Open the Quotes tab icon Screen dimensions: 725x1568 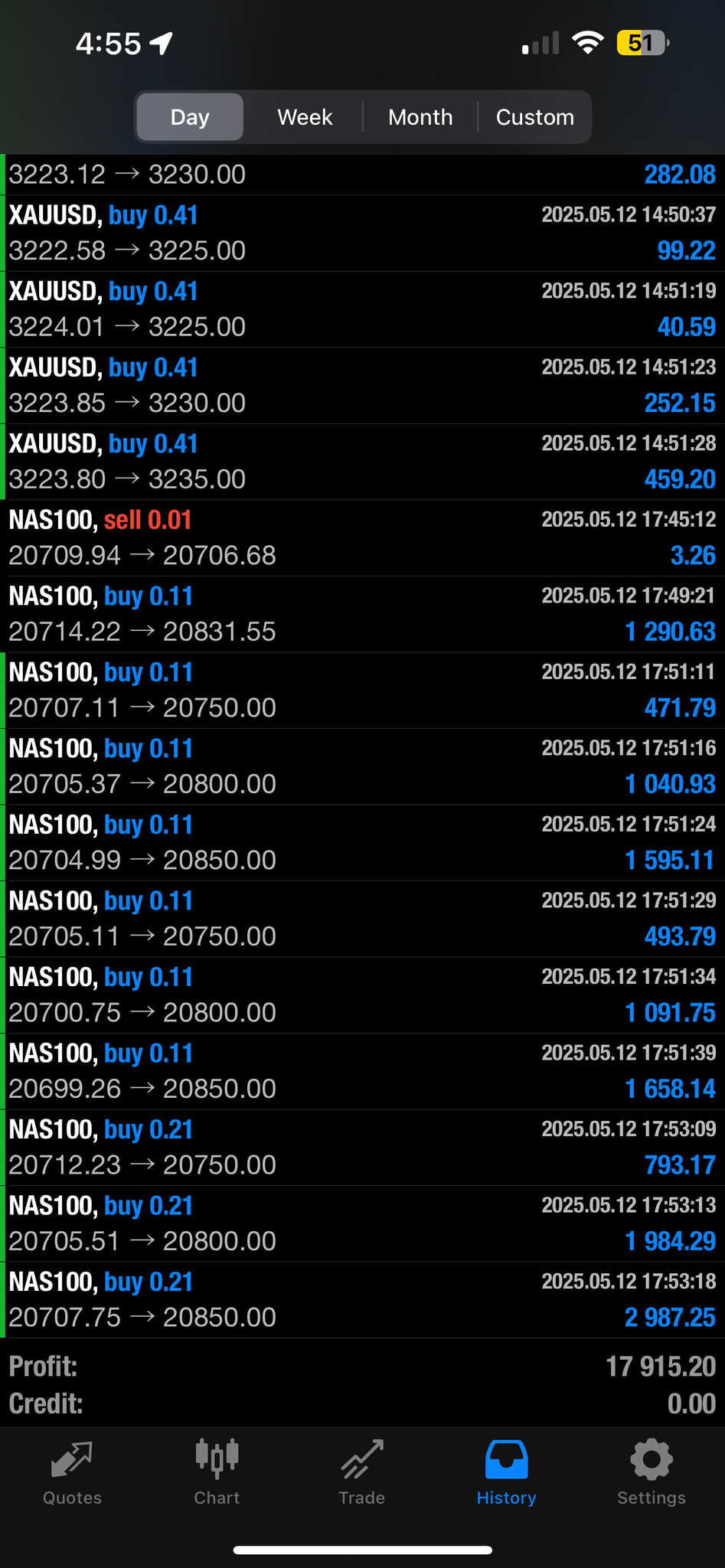click(x=72, y=1461)
